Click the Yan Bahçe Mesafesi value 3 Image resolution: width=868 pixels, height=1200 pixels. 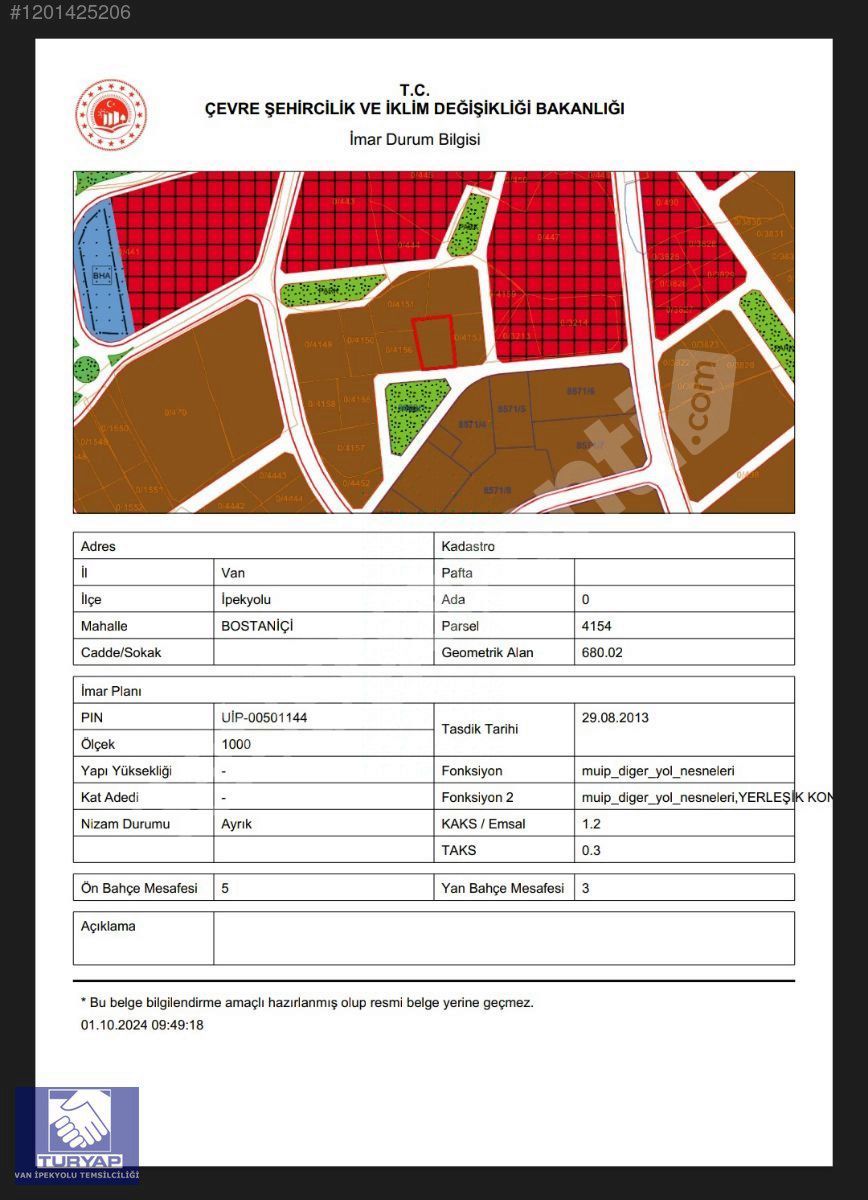(586, 888)
